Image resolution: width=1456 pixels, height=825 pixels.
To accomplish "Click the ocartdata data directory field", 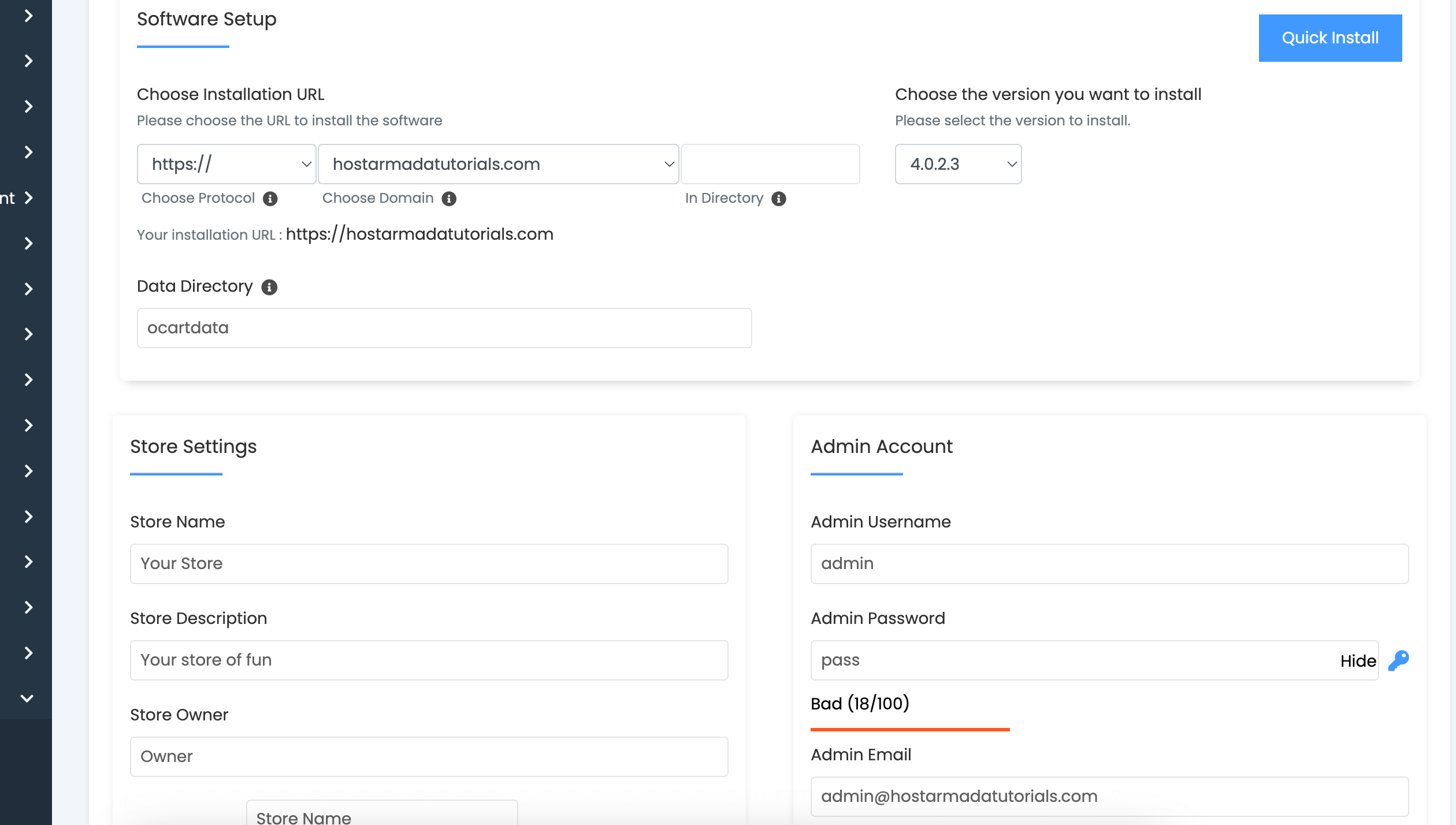I will (444, 328).
